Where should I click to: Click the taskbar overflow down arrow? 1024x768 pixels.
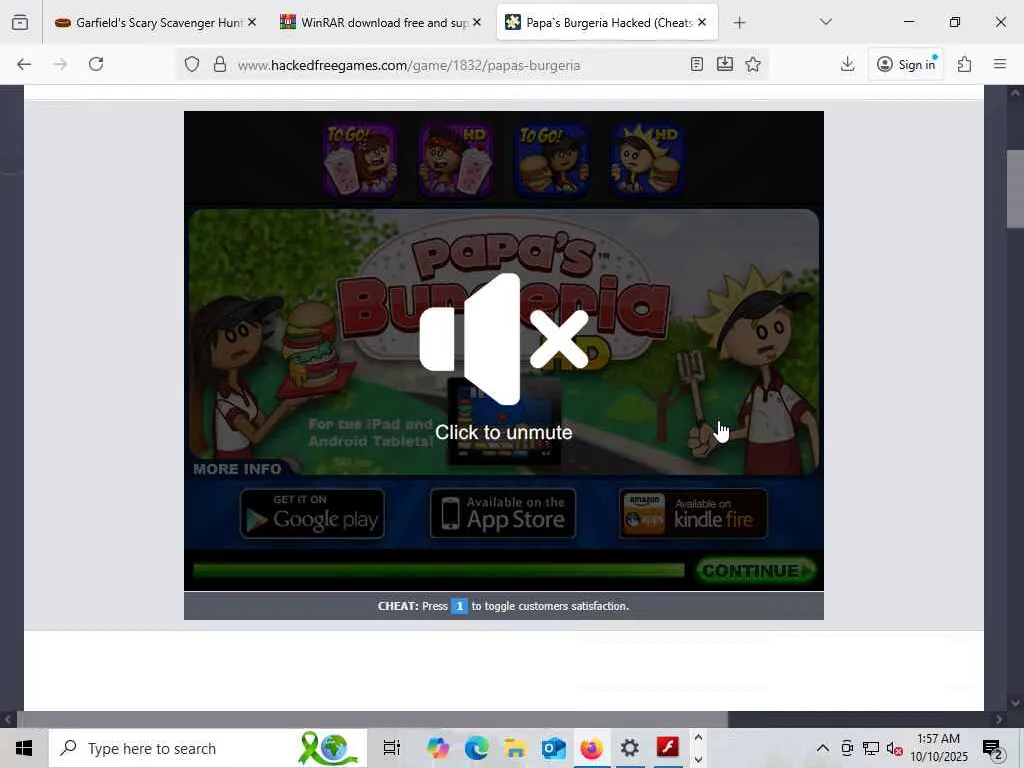[698, 760]
